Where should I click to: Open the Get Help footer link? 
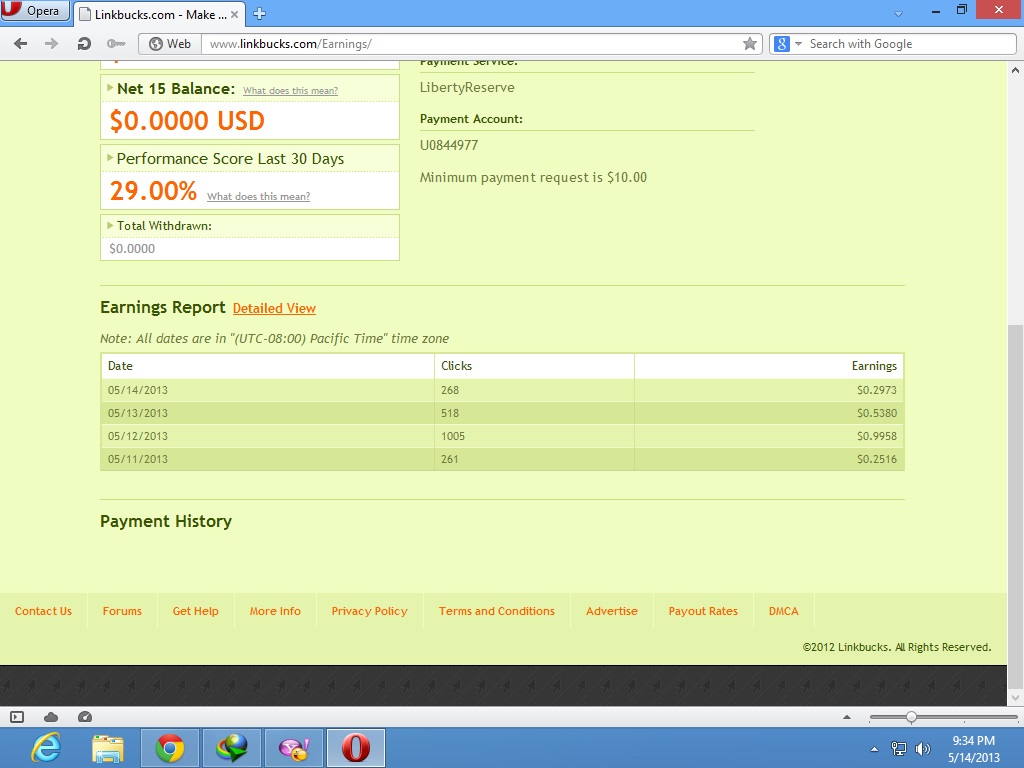(x=195, y=611)
